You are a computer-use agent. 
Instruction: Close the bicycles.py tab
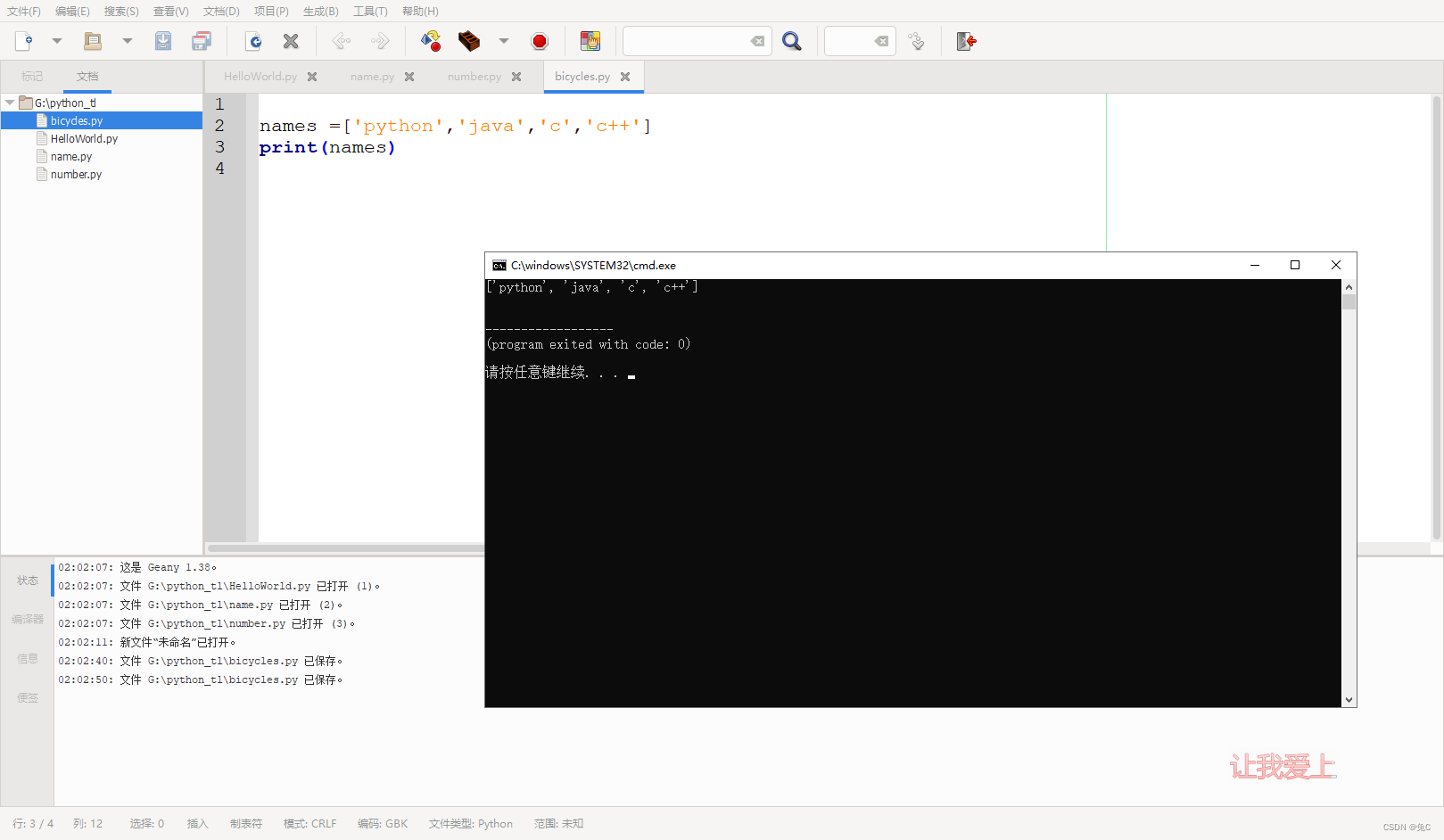[625, 77]
